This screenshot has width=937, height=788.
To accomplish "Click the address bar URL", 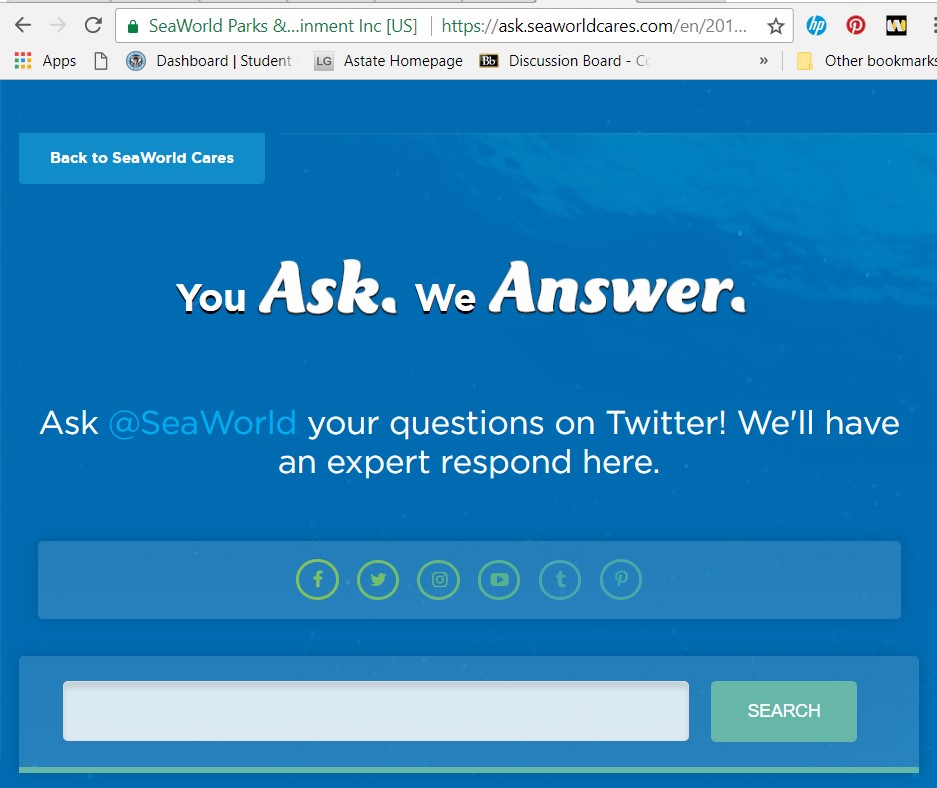I will [594, 26].
